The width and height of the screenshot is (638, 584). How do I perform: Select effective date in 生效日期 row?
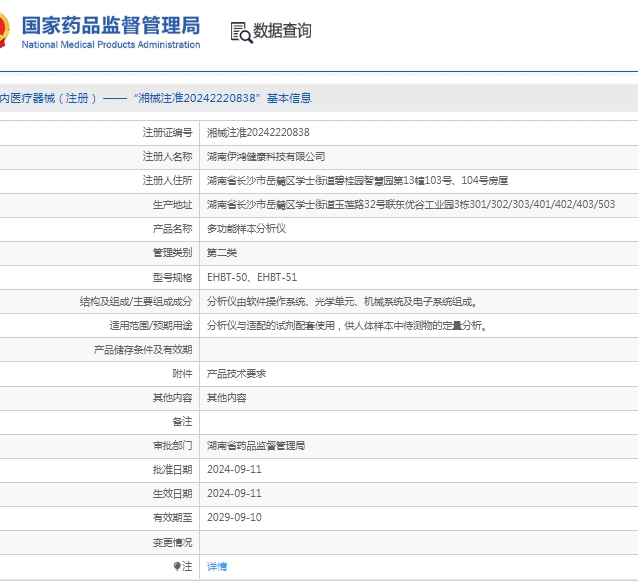[234, 493]
